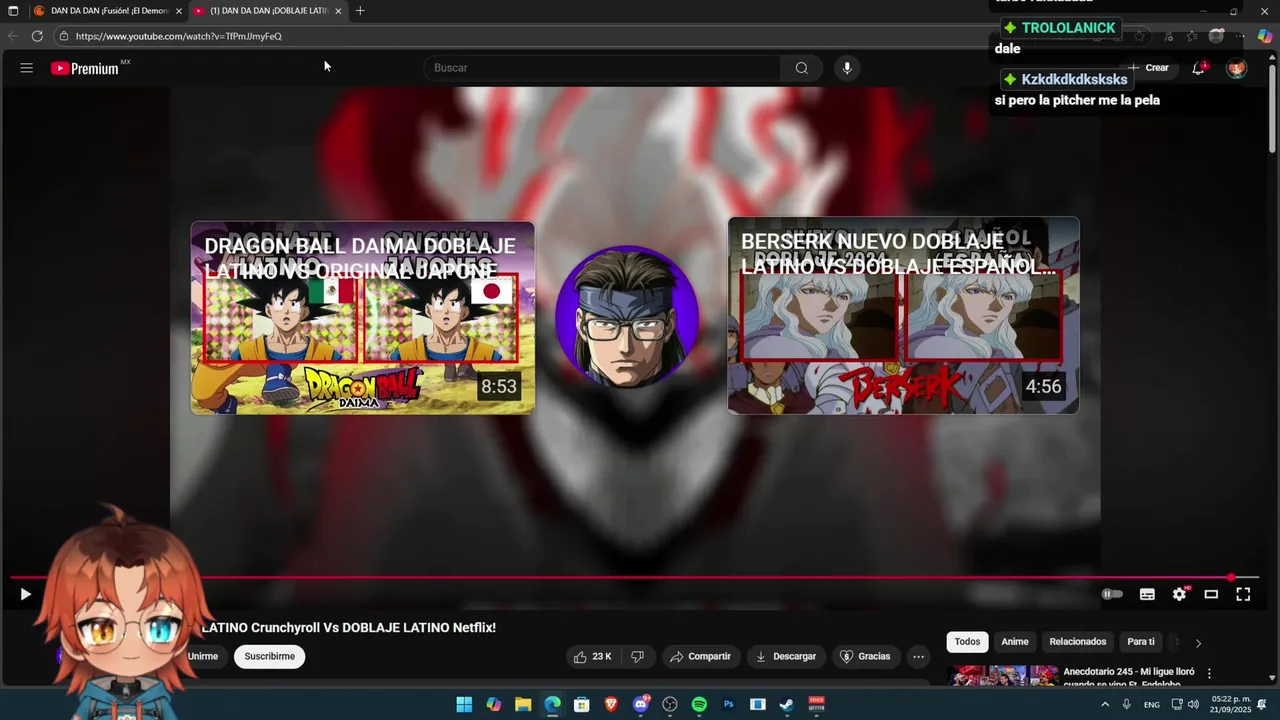Reload the page
This screenshot has width=1280, height=720.
37,36
